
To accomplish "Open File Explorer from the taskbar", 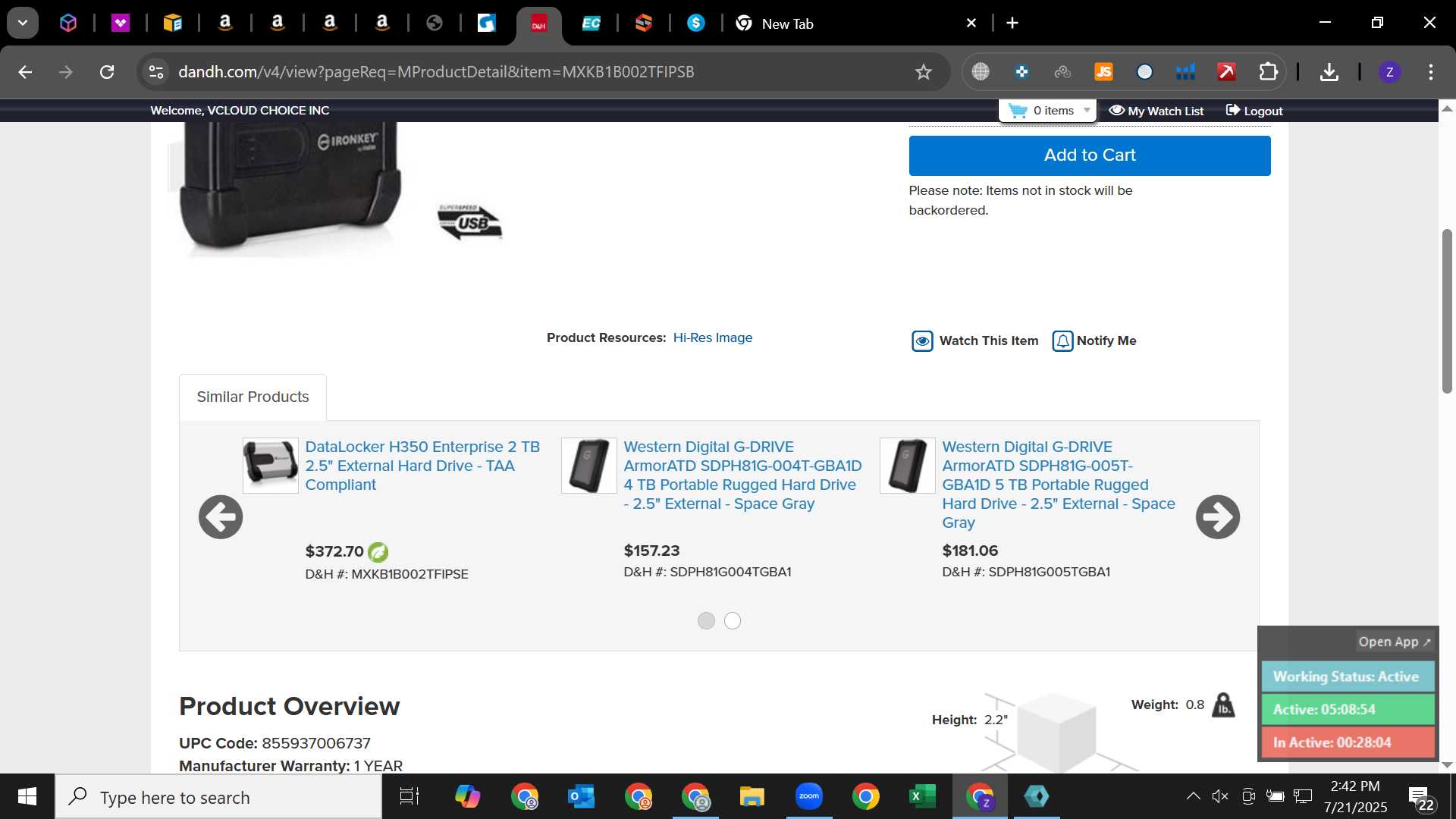I will (752, 796).
